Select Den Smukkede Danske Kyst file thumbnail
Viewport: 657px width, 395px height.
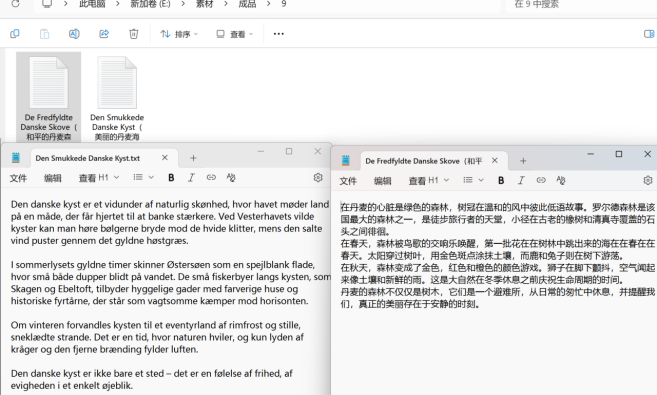[x=117, y=98]
